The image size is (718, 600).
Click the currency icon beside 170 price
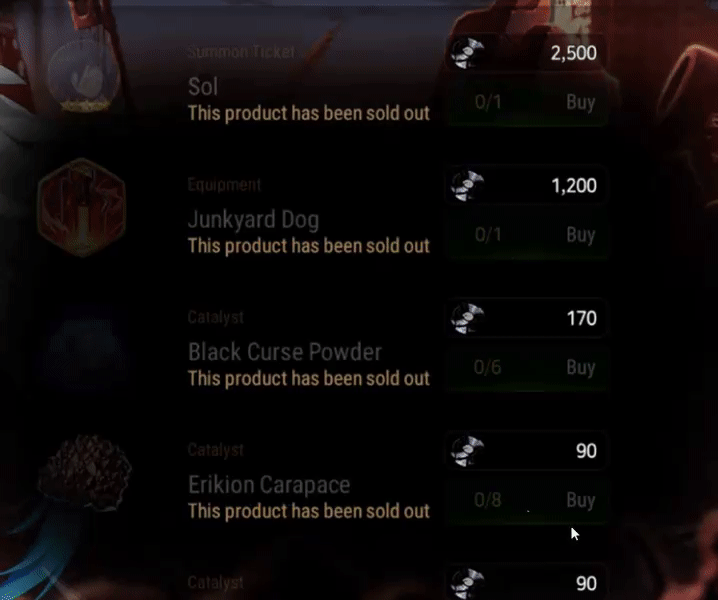coord(467,318)
